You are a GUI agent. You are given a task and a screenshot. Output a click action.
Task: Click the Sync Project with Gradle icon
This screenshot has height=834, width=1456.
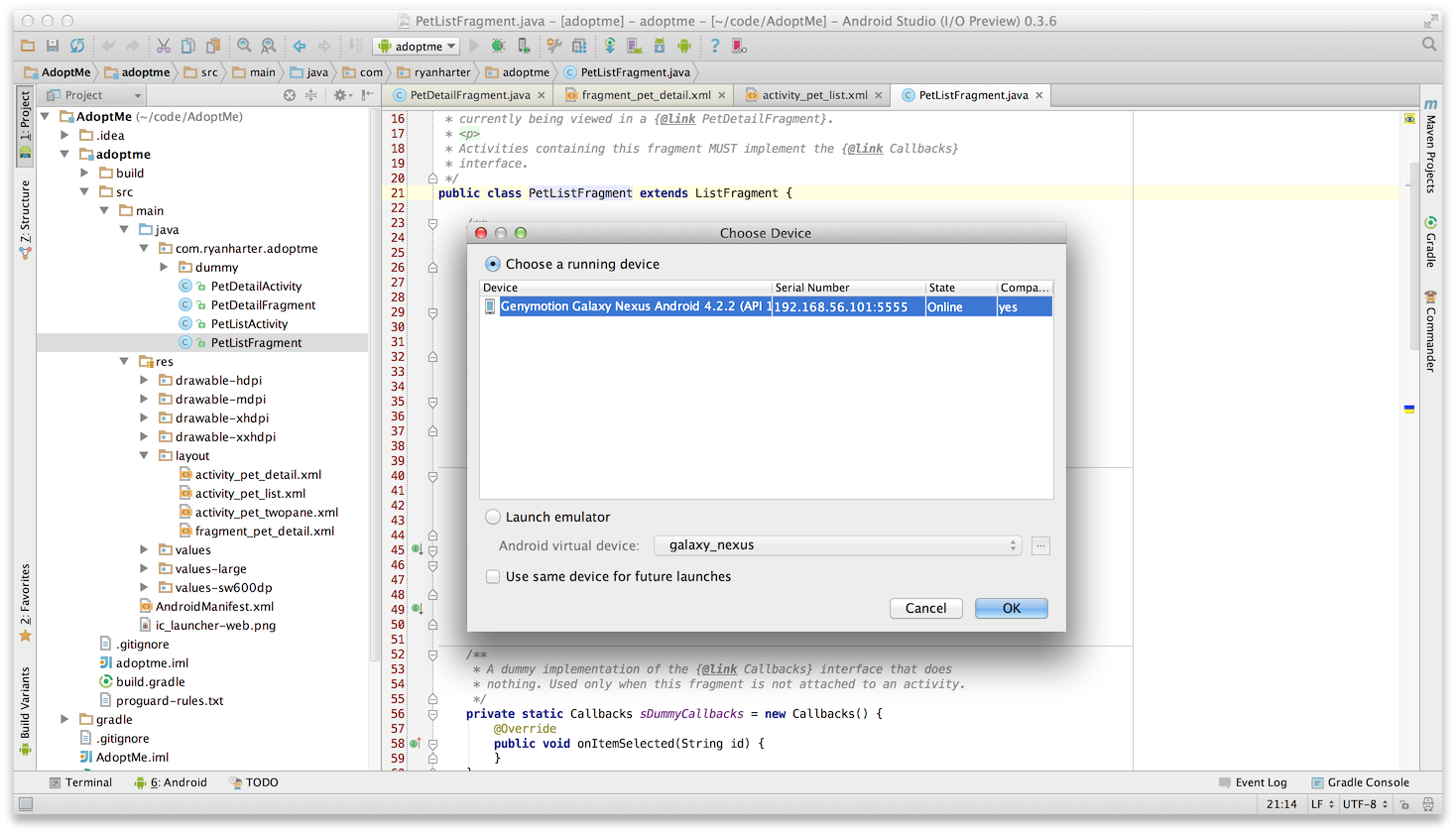pos(610,46)
